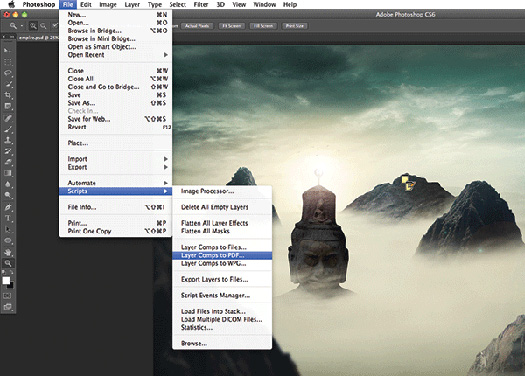Expand the Export submenu

[x=115, y=167]
